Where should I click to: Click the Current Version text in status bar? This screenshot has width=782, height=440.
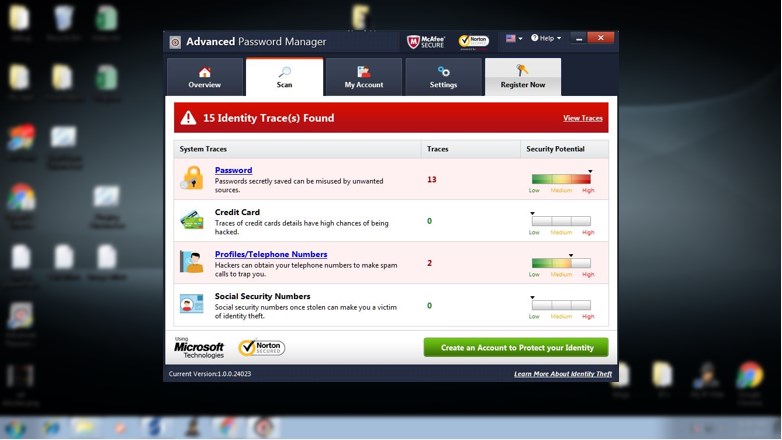tap(209, 374)
